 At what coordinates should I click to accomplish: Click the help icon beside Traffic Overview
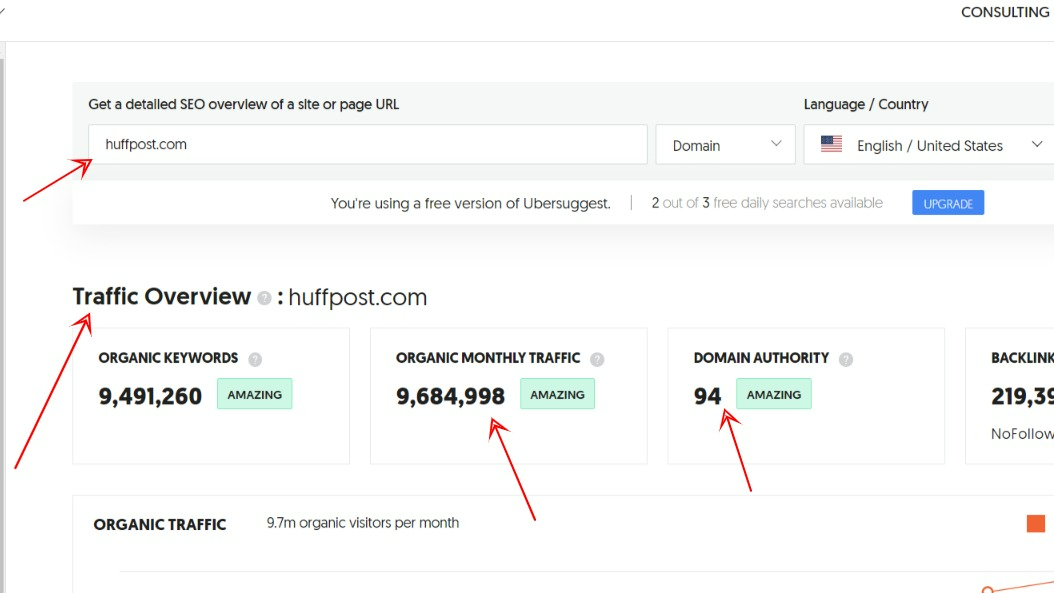[x=264, y=298]
